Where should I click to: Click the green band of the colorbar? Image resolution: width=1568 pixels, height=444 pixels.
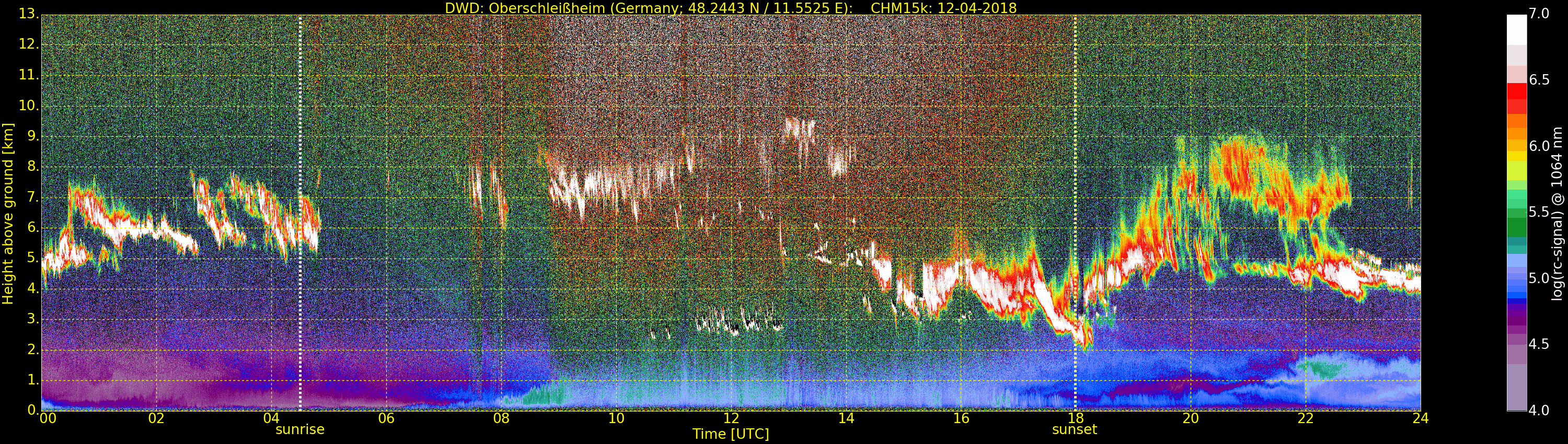1516,228
